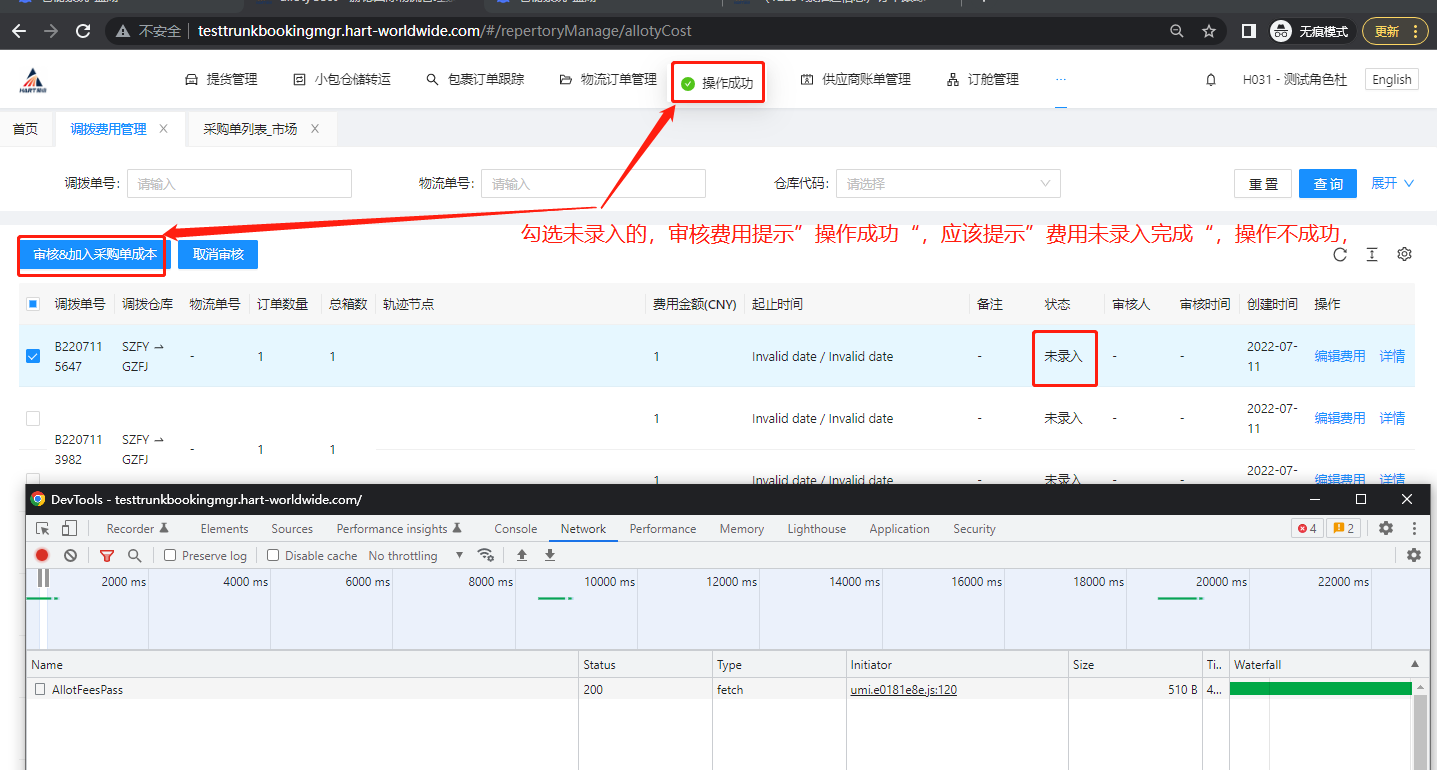Image resolution: width=1437 pixels, height=770 pixels.
Task: Clear the DevTools network log
Action: 70,555
